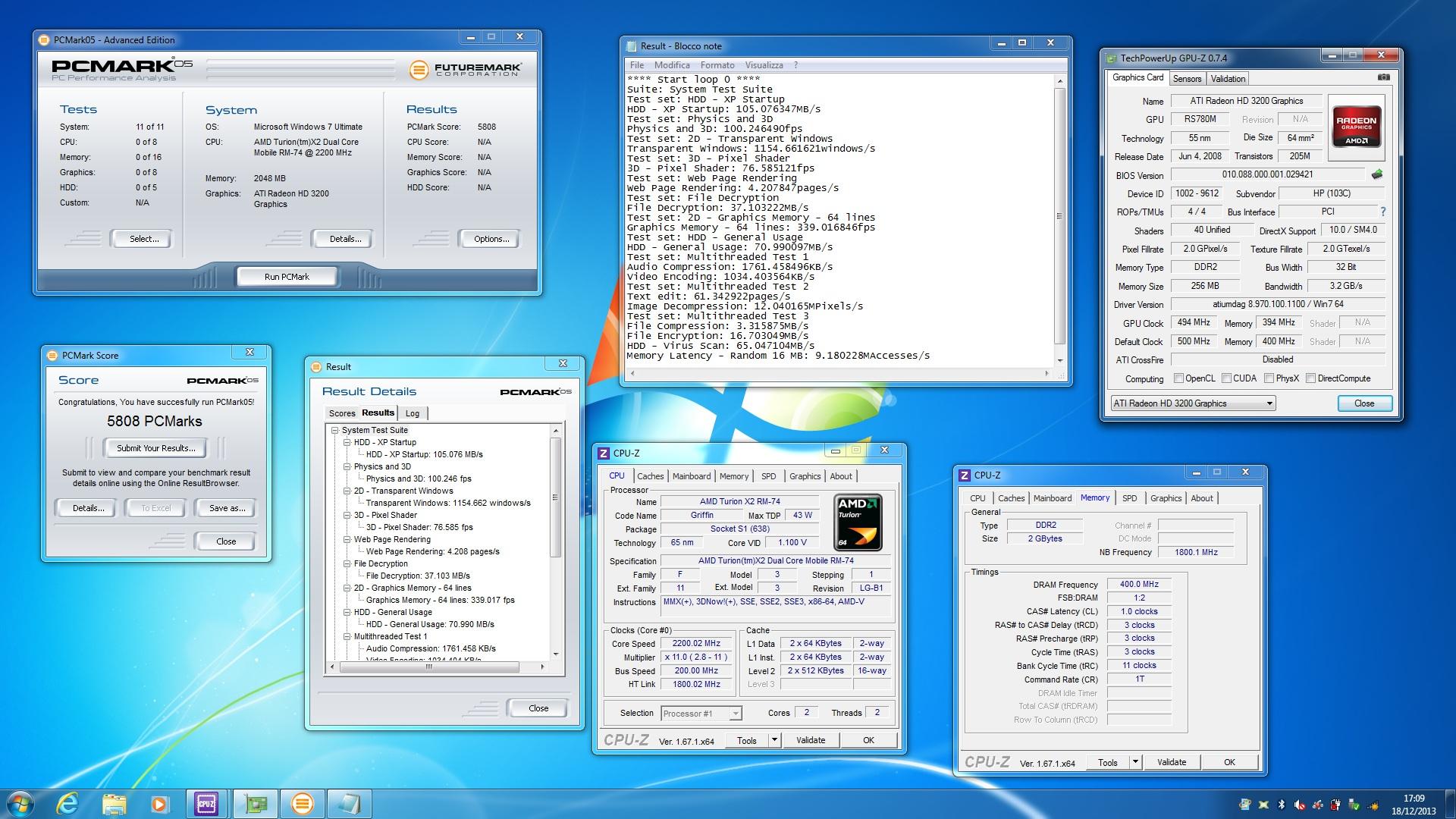
Task: Toggle the CUDA checkbox in GPU-Z
Action: 1226,378
